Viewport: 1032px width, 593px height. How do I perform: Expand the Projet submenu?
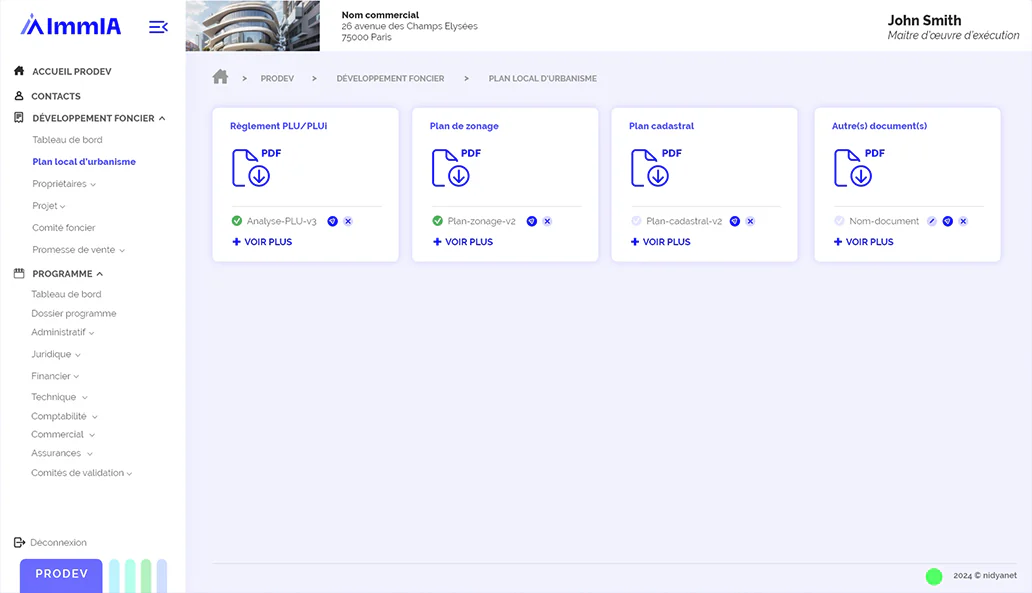click(63, 207)
